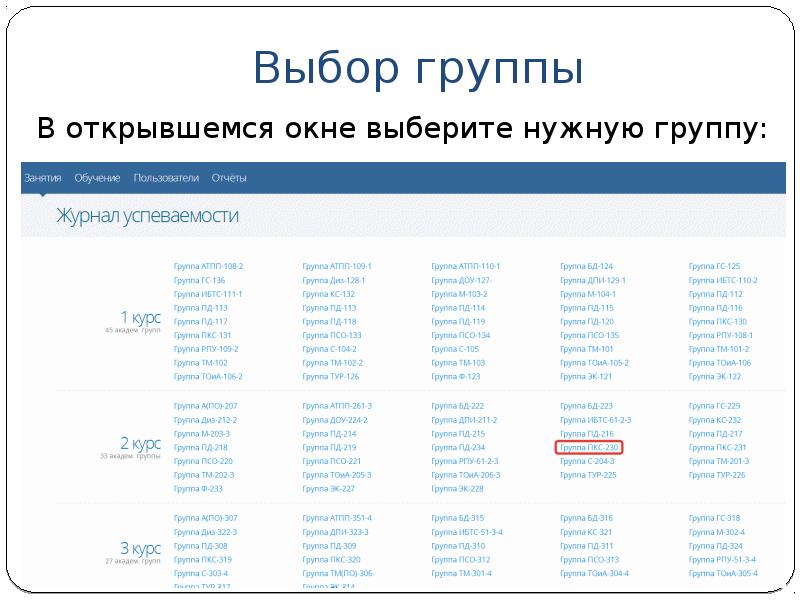Open Группа ГС-125
The height and width of the screenshot is (600, 800).
pyautogui.click(x=715, y=264)
